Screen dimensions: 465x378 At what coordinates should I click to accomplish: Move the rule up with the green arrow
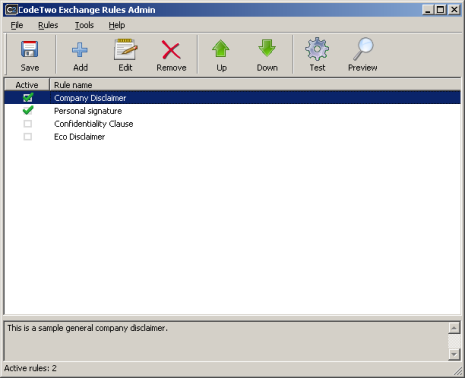click(221, 55)
